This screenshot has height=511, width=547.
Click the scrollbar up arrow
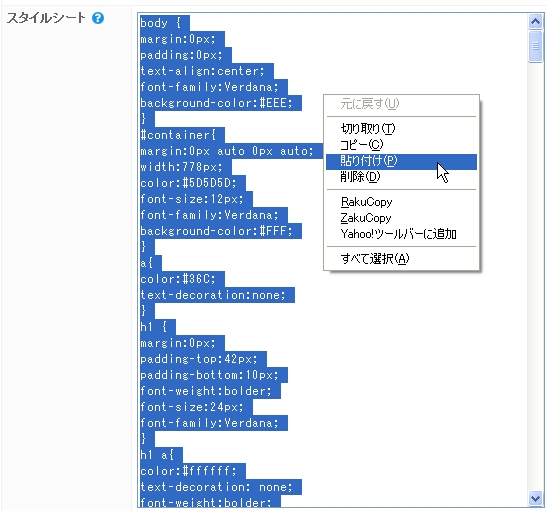(x=535, y=22)
